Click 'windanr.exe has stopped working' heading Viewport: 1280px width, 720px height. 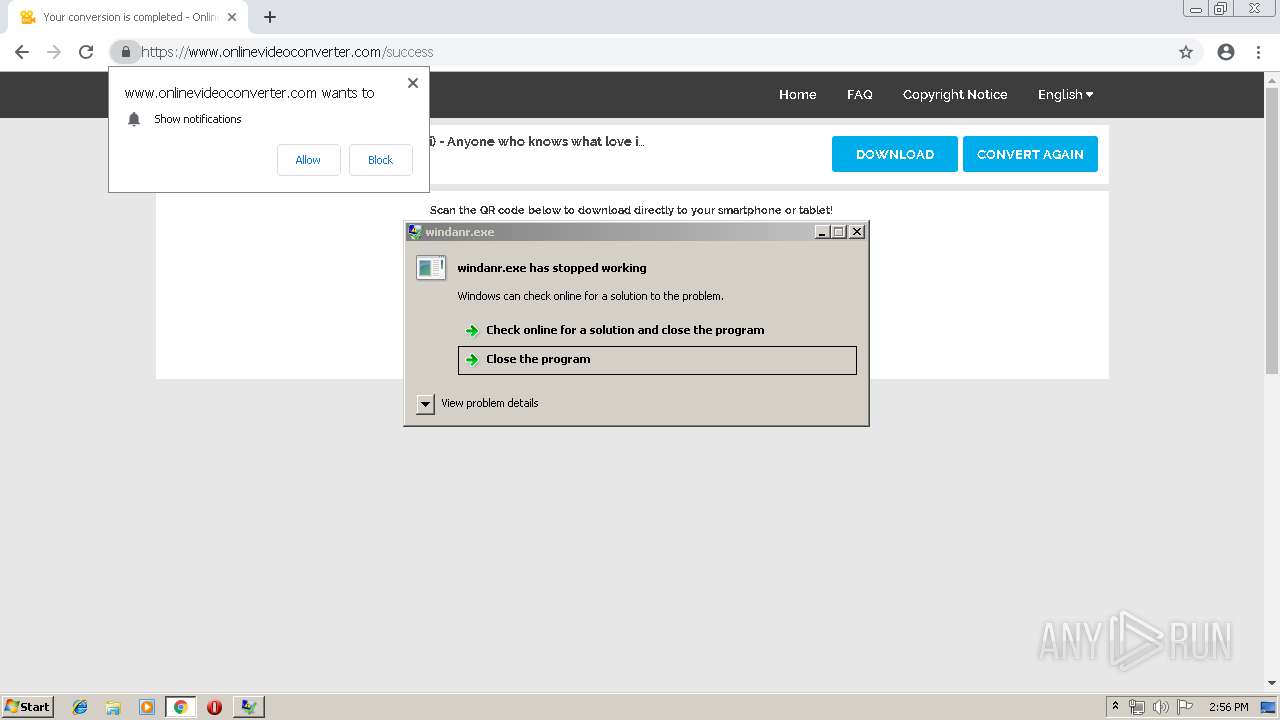552,268
